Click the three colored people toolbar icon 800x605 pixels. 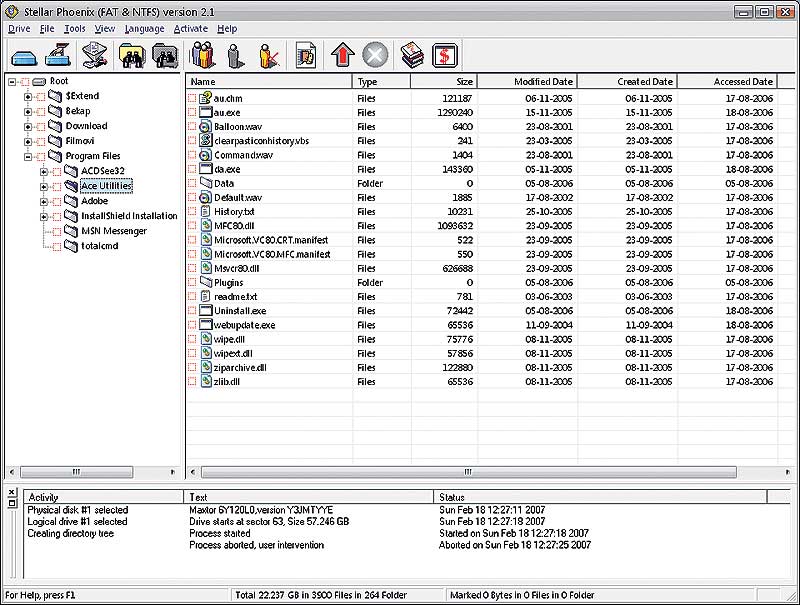coord(203,55)
